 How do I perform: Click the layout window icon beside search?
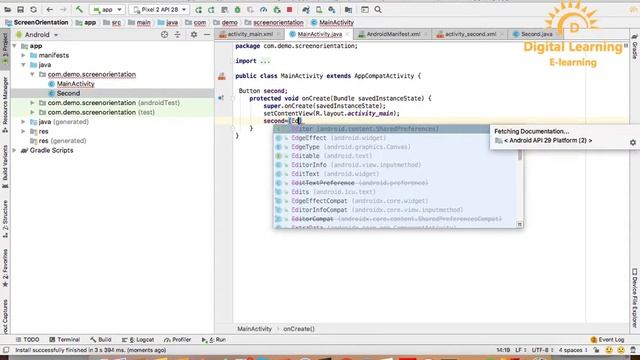(364, 9)
